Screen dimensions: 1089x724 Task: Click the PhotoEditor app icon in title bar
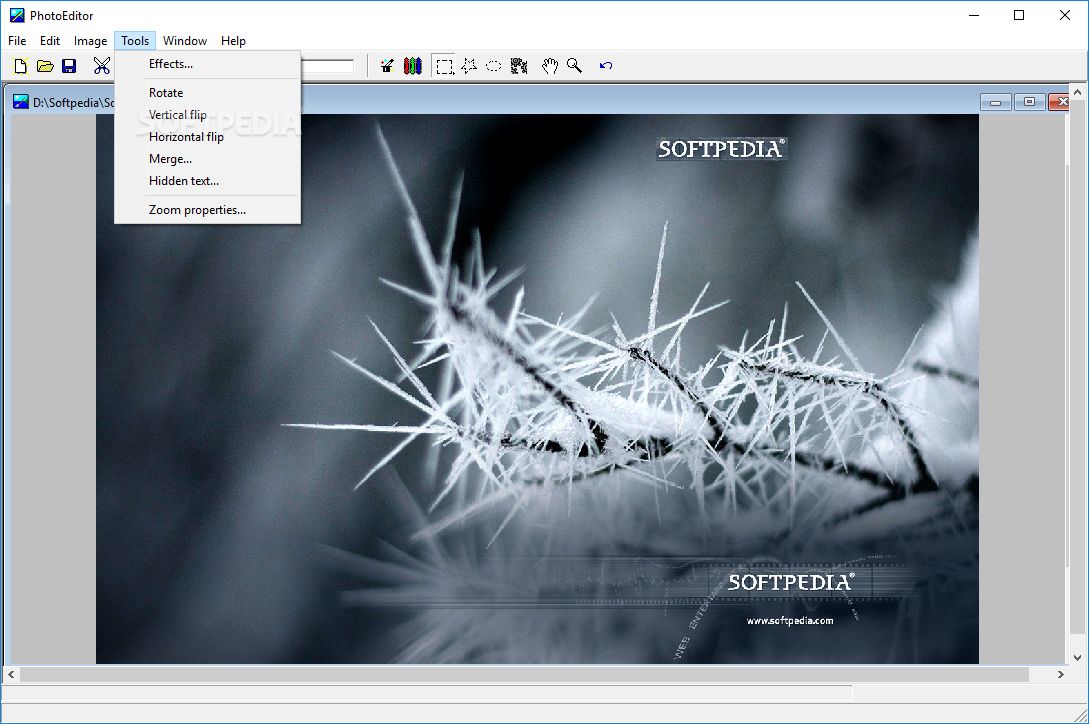tap(17, 15)
